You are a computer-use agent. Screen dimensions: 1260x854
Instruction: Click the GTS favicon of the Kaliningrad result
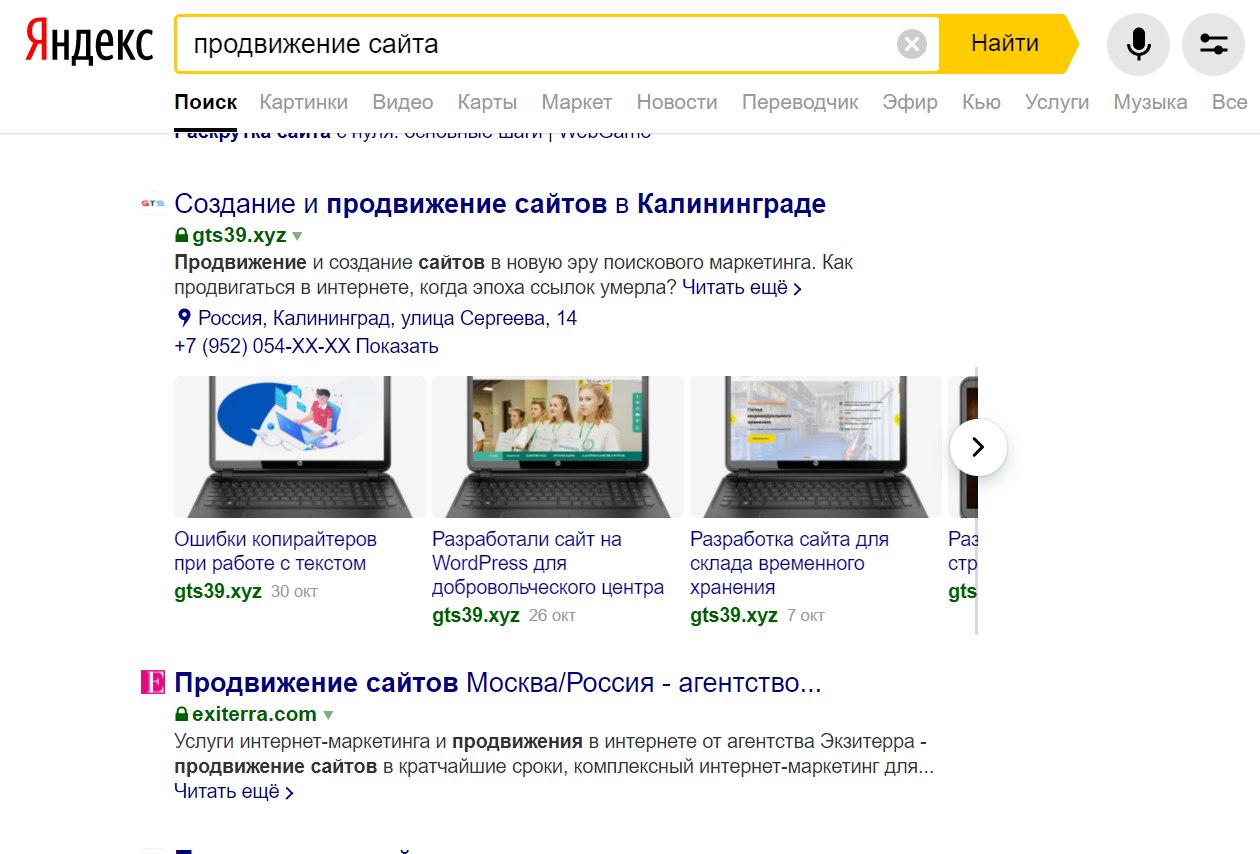point(152,204)
